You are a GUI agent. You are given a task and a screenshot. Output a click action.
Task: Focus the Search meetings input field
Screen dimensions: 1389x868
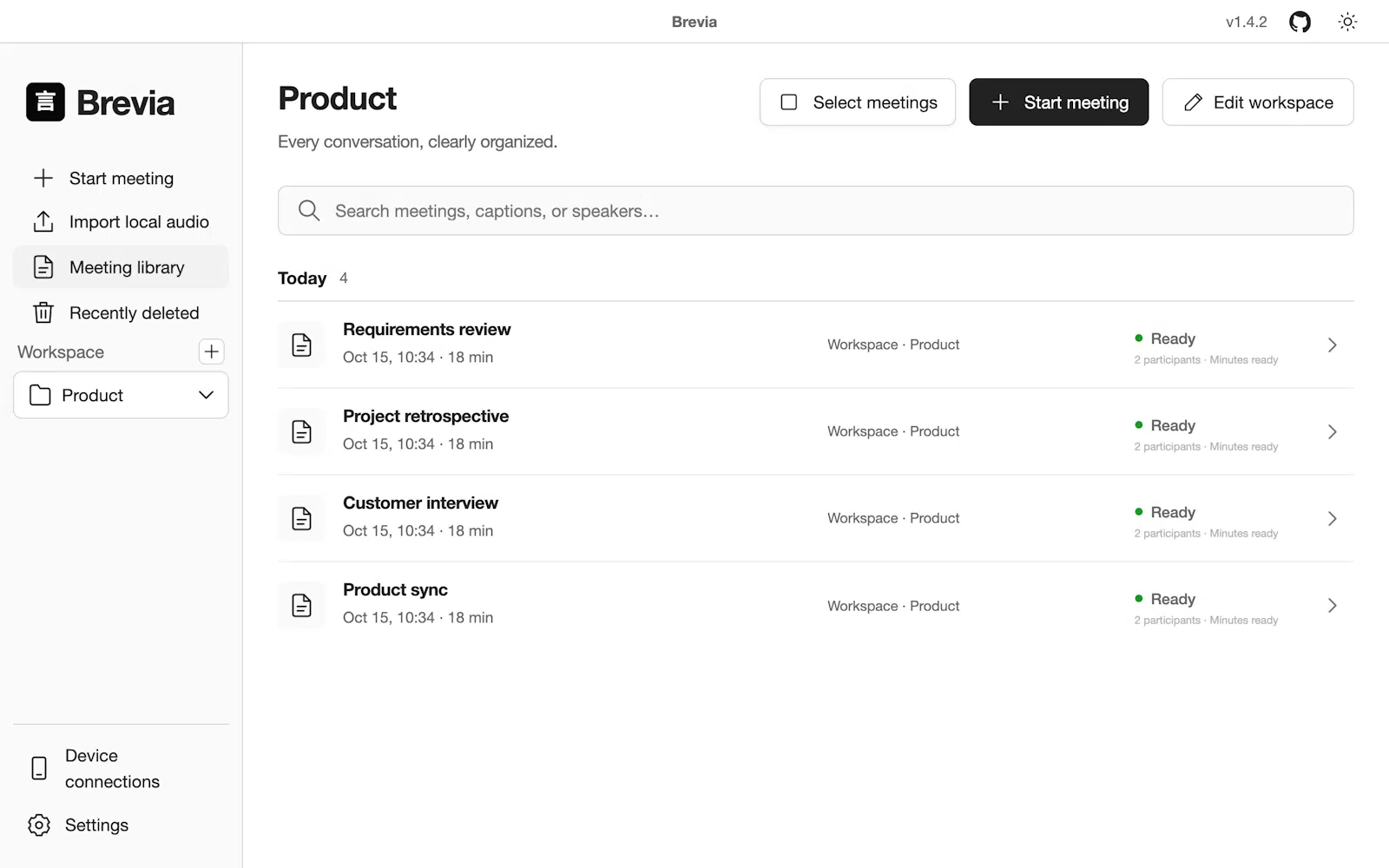click(815, 210)
